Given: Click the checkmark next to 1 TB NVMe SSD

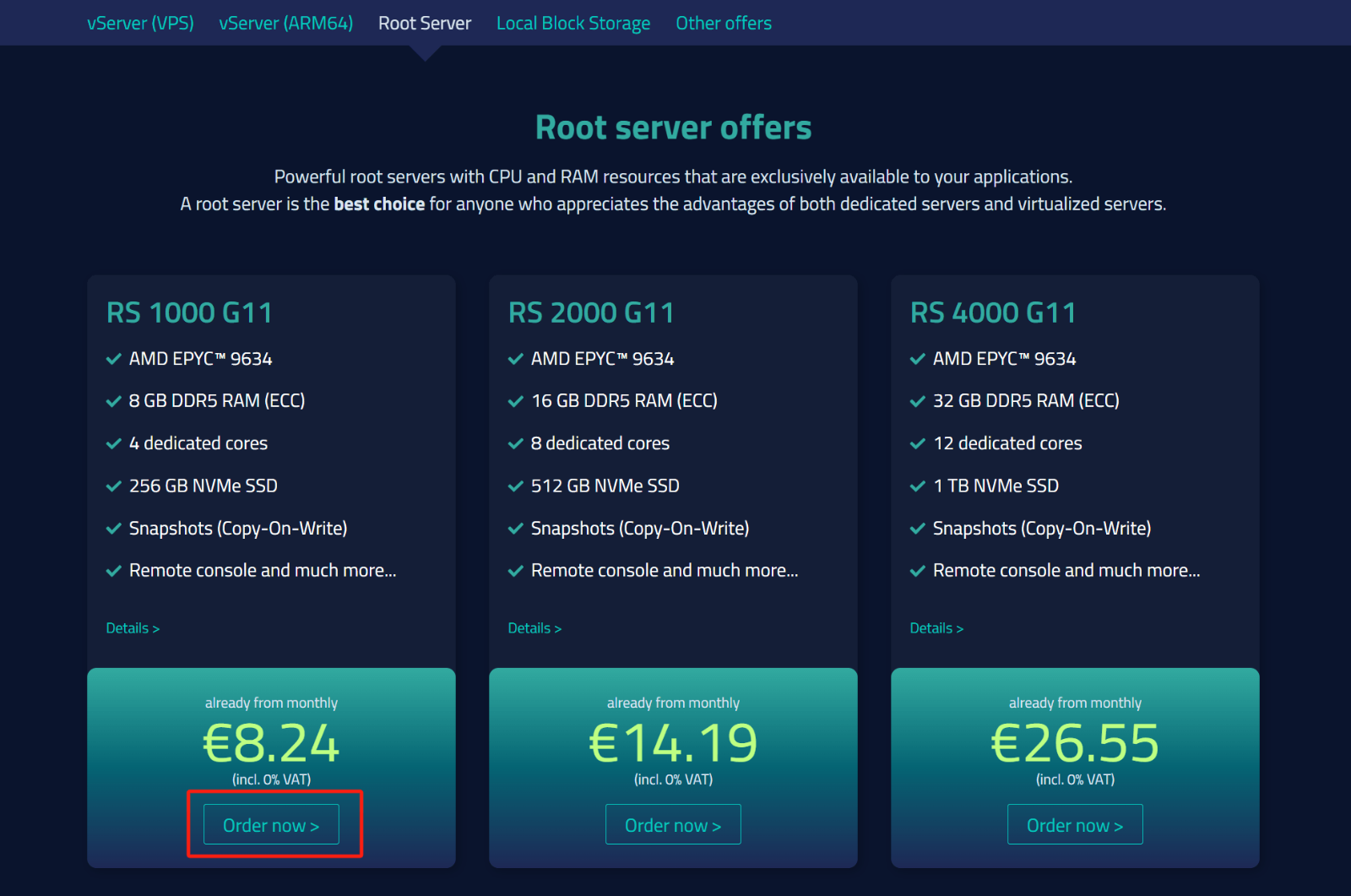Looking at the screenshot, I should (x=918, y=486).
